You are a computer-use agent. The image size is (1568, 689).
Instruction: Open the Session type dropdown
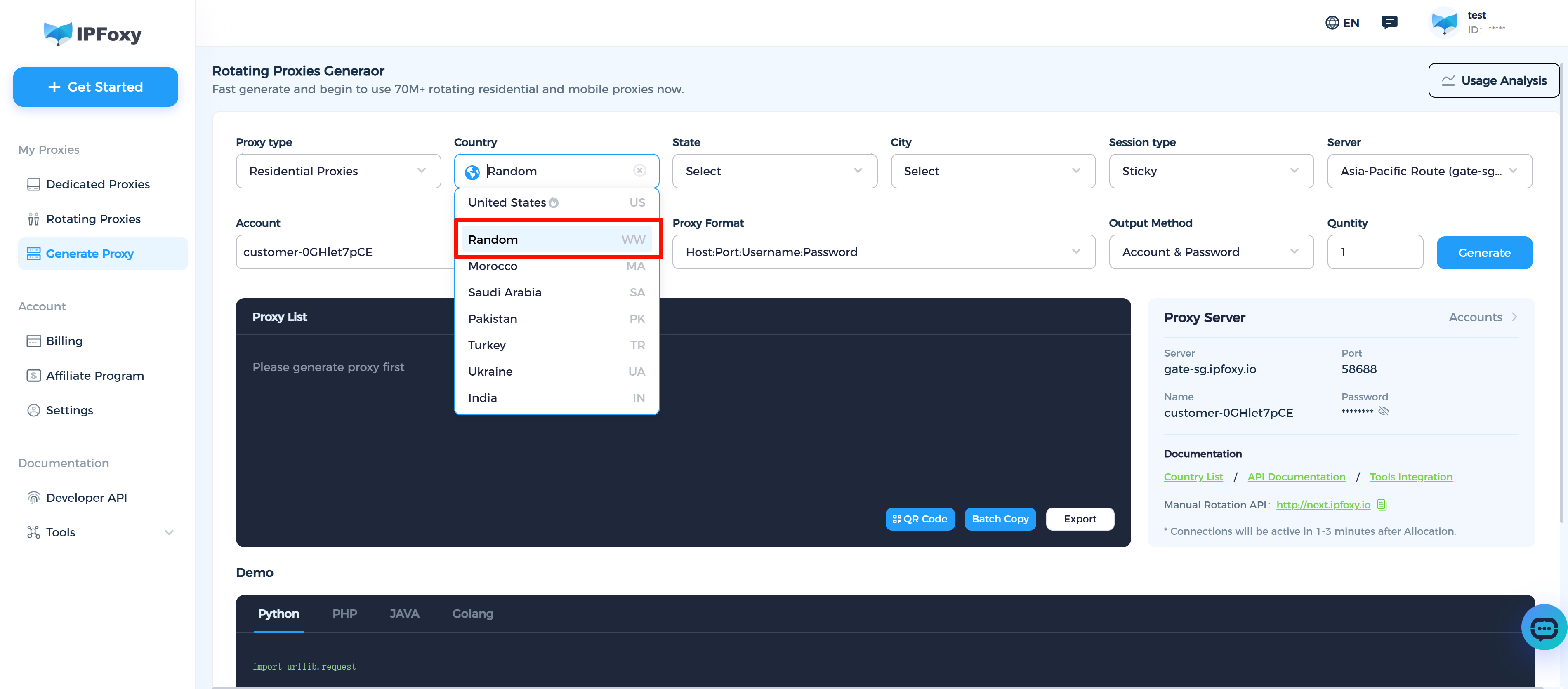(1211, 171)
